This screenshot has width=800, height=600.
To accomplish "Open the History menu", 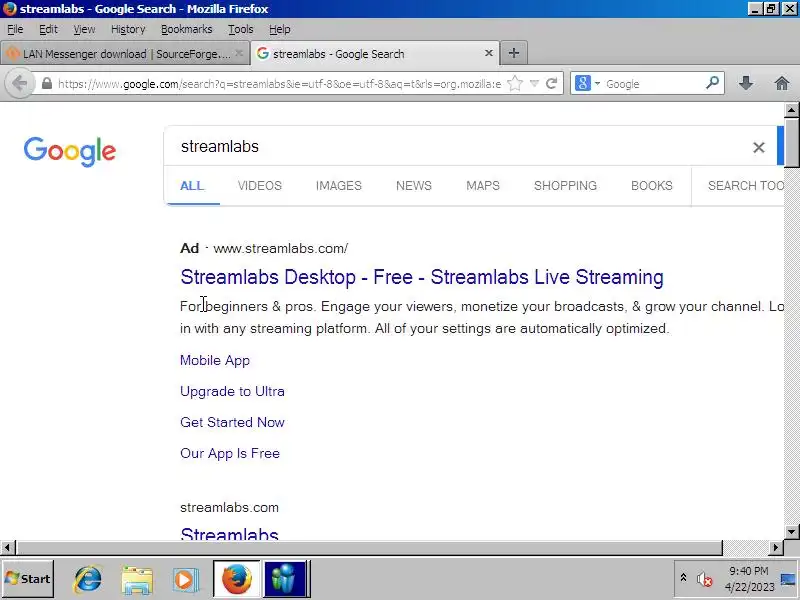I will tap(128, 29).
